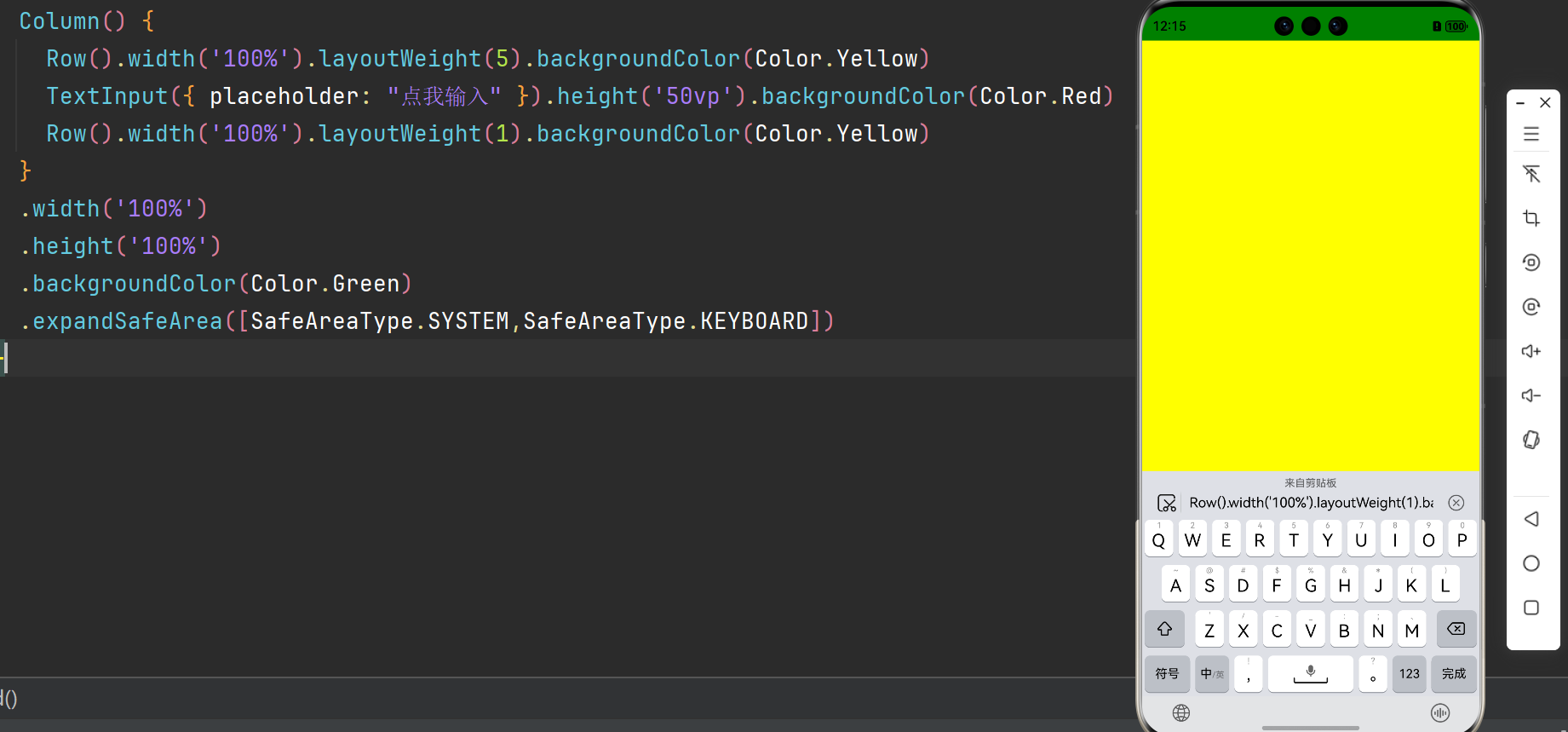
Task: Tap the C key
Action: (1277, 629)
